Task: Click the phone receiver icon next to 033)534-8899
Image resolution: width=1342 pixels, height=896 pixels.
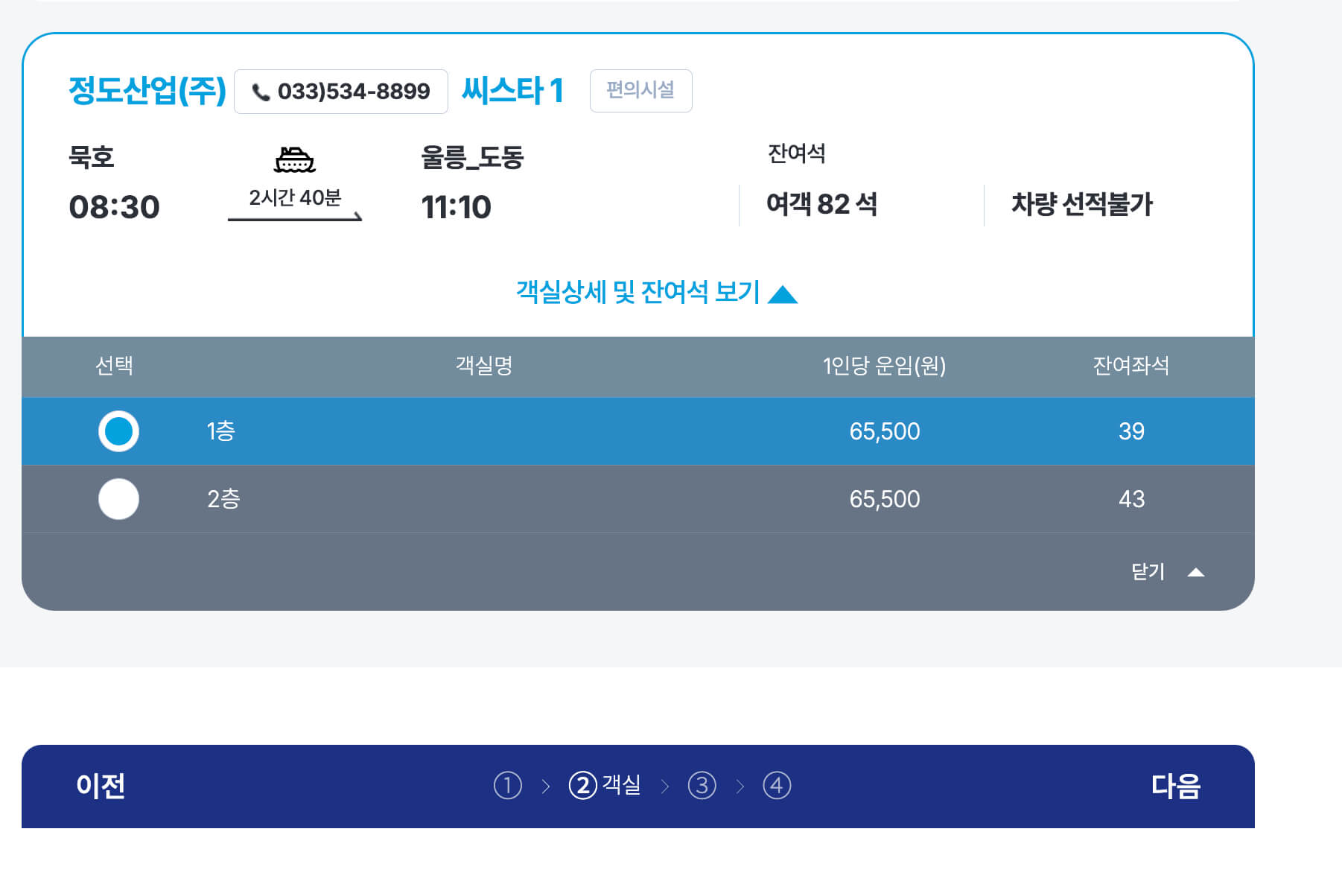Action: coord(260,92)
